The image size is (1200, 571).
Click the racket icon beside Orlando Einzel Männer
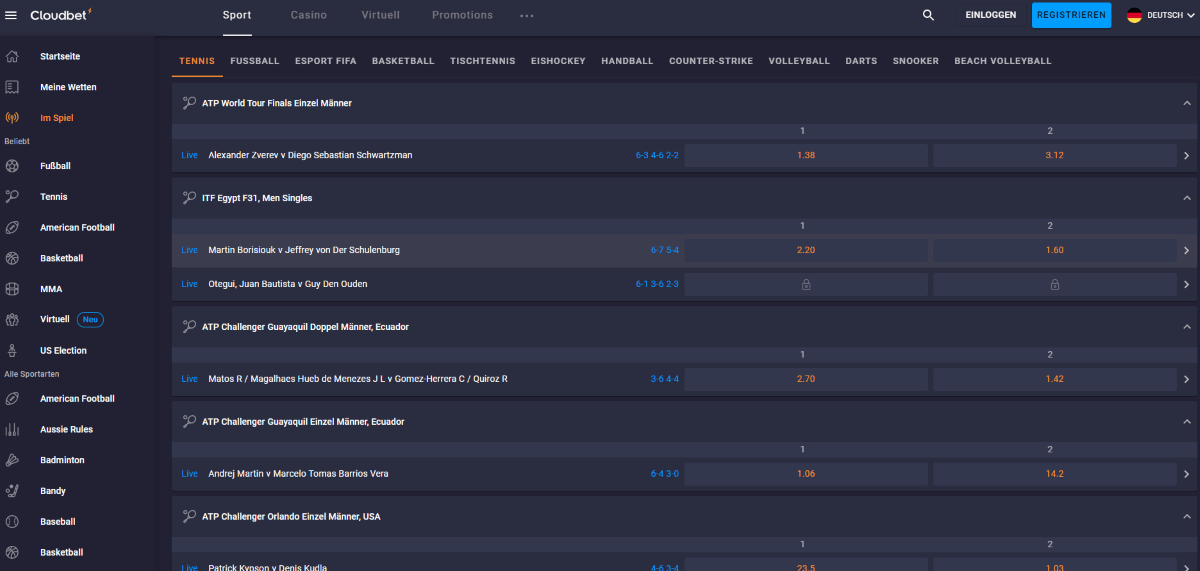(189, 517)
